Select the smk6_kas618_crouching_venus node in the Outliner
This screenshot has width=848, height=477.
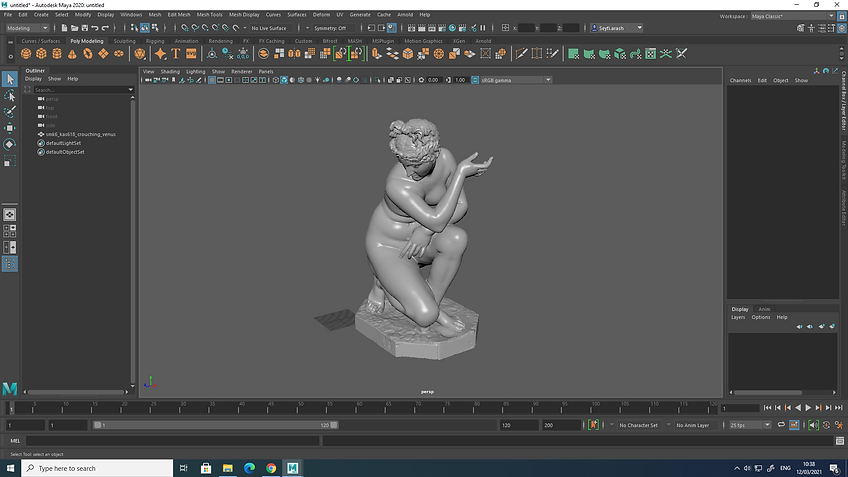point(80,134)
